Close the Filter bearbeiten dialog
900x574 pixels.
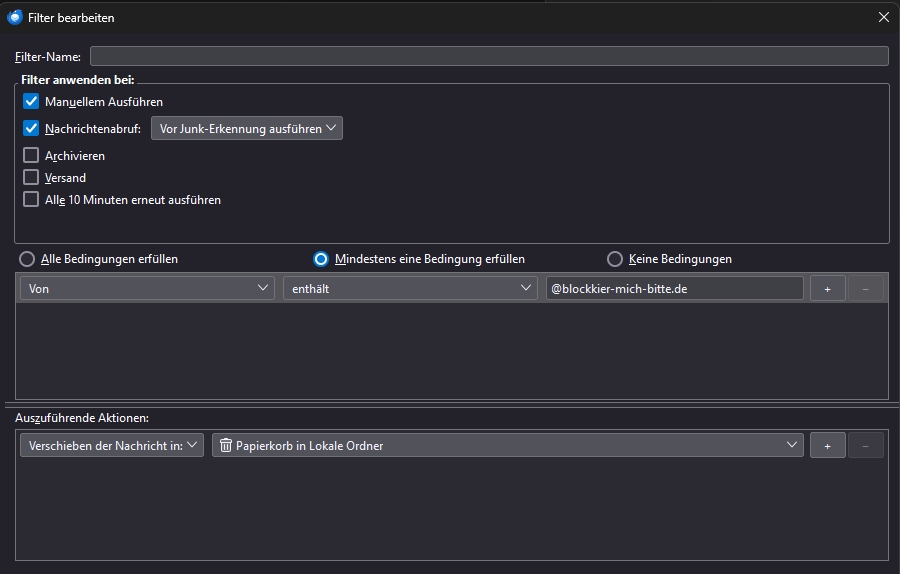(x=883, y=17)
